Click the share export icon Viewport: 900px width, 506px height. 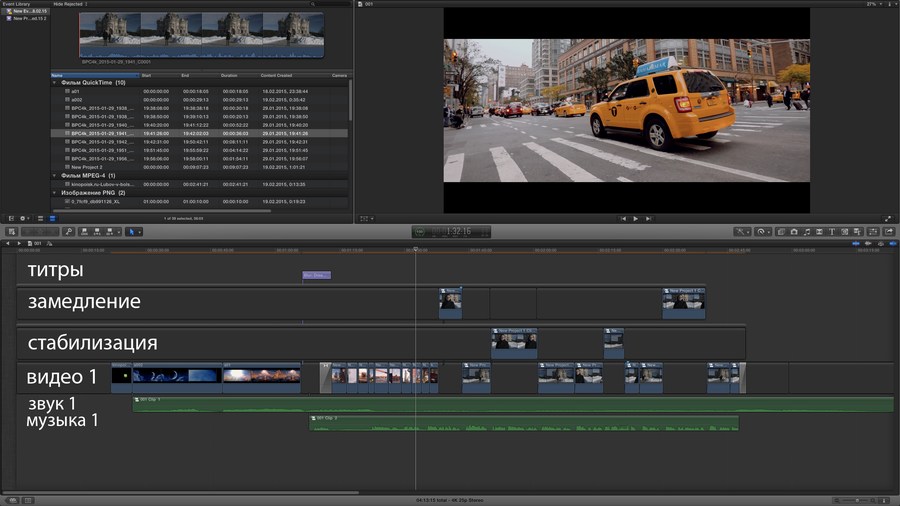point(889,232)
